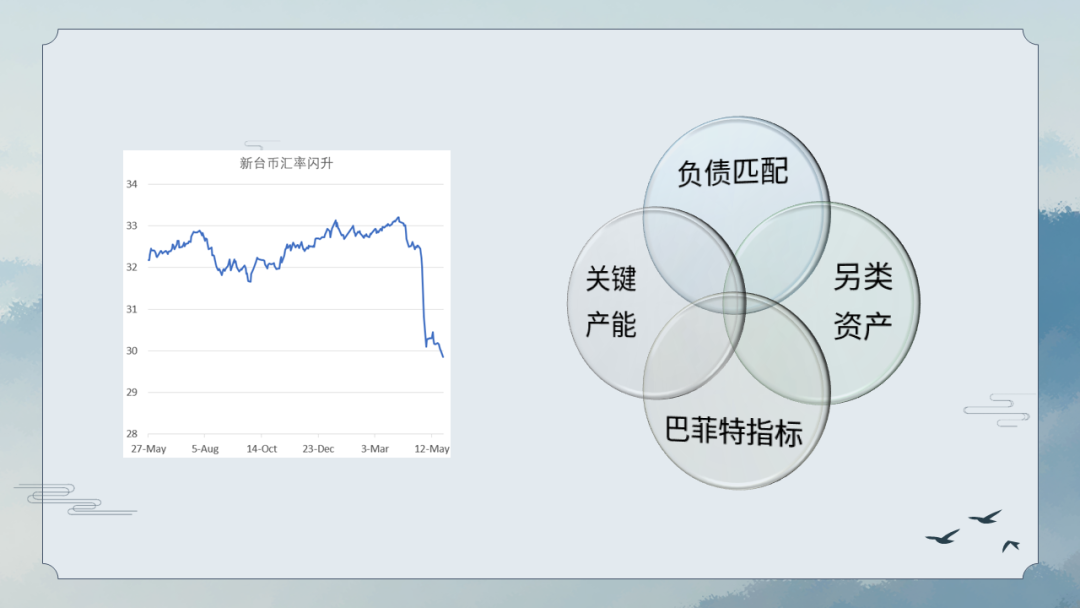Click y-axis value 31

point(132,309)
